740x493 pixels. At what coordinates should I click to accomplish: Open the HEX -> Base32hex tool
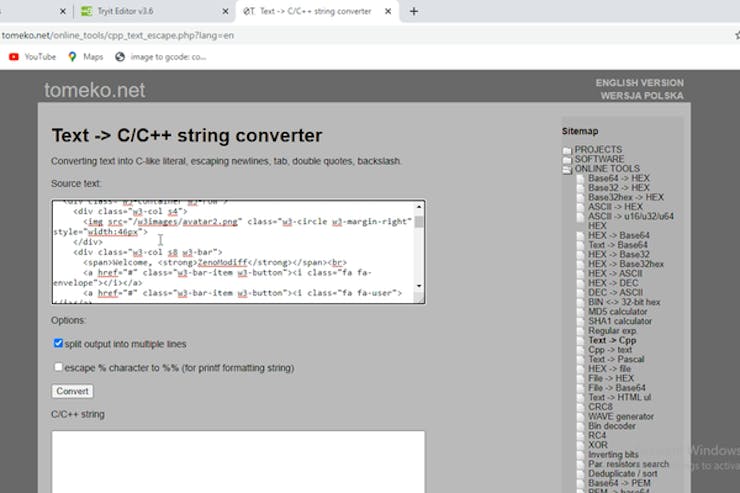626,264
